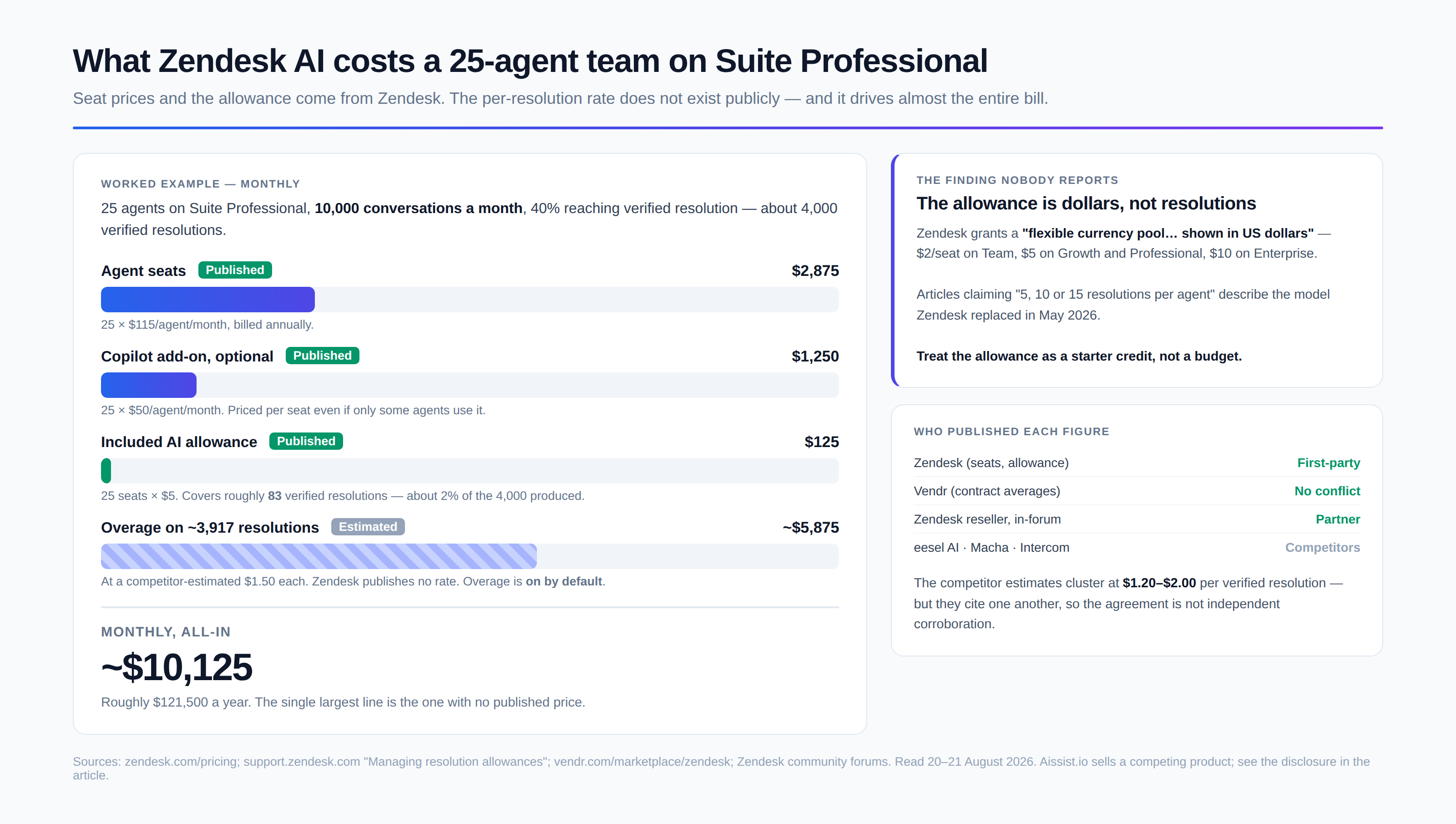Click the Published badge beside Agent seats

point(235,270)
